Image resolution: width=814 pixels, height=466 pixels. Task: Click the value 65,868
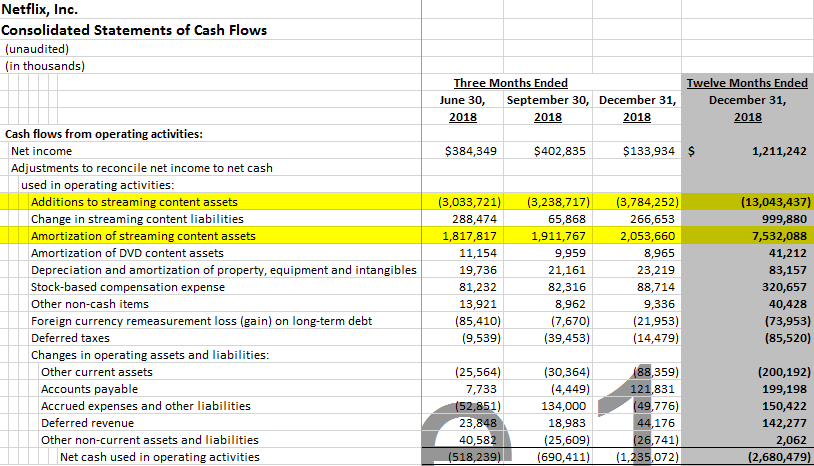tap(567, 219)
